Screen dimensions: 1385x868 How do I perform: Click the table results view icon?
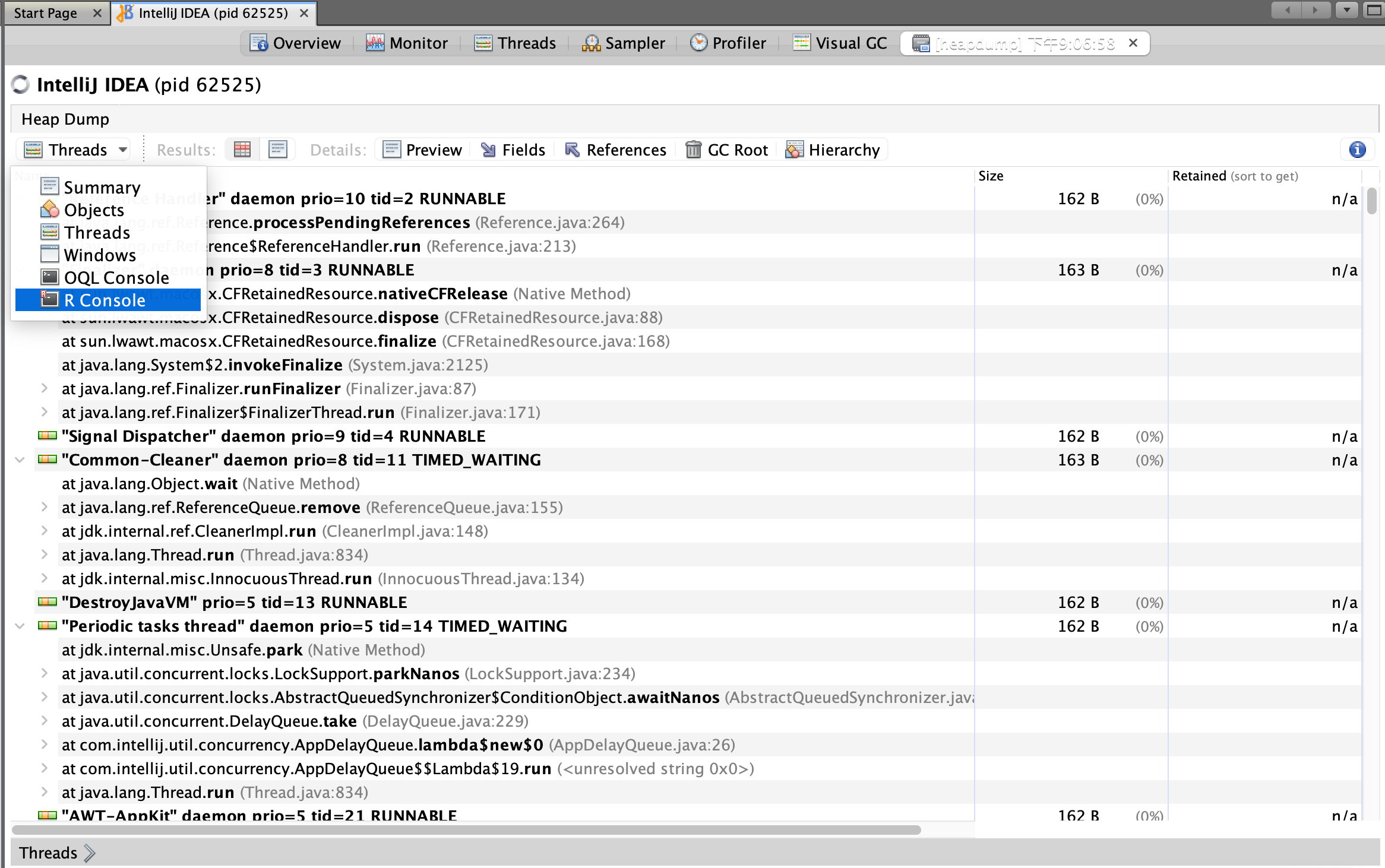click(x=242, y=150)
